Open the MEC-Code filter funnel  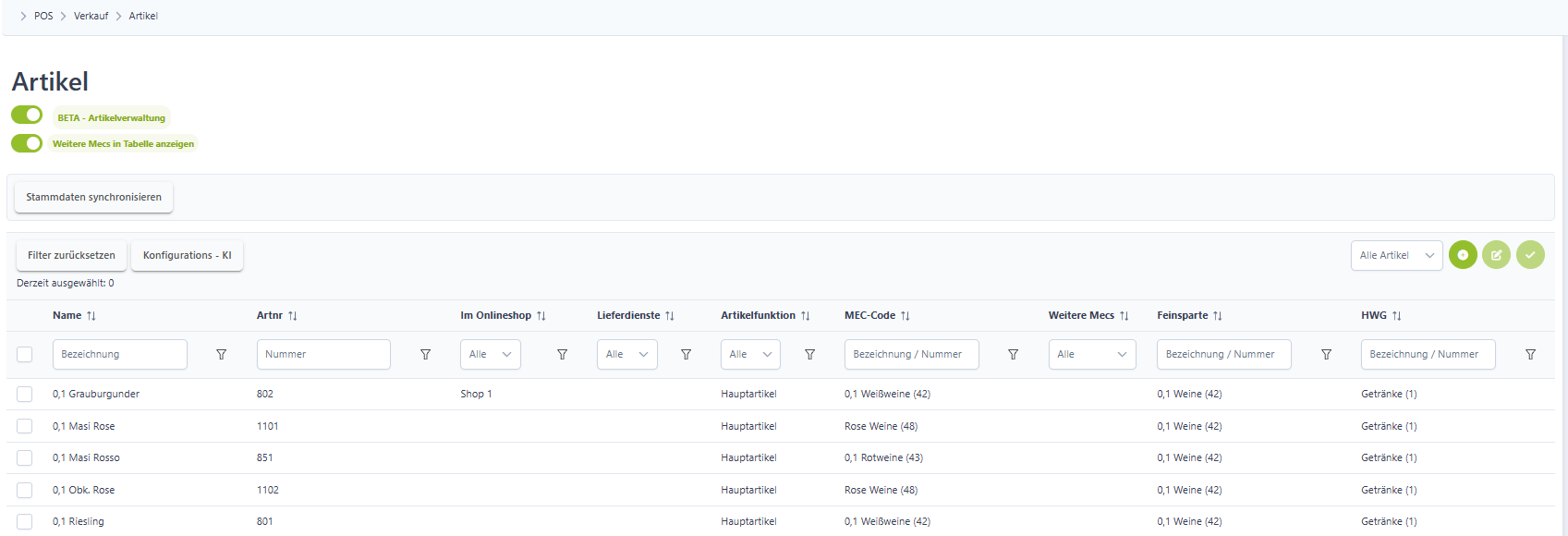pos(1013,355)
